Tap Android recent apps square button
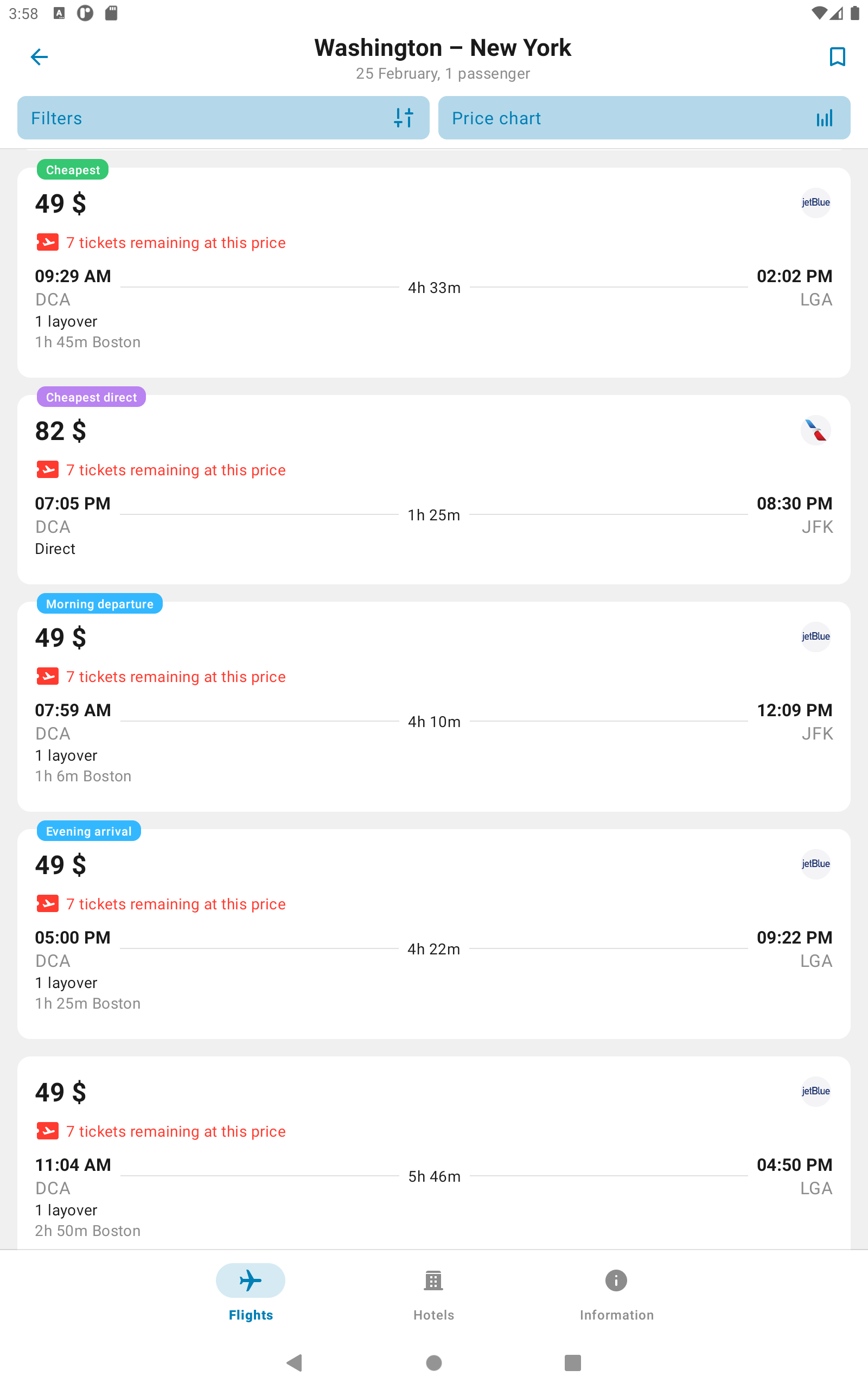The height and width of the screenshot is (1389, 868). click(x=572, y=1362)
